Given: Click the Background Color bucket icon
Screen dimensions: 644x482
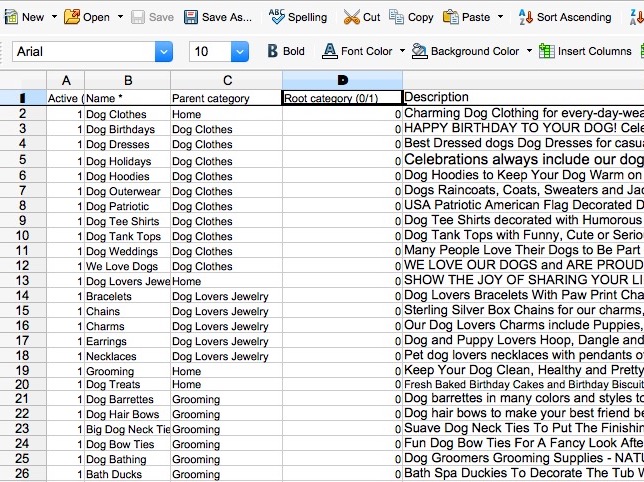Looking at the screenshot, I should coord(419,51).
